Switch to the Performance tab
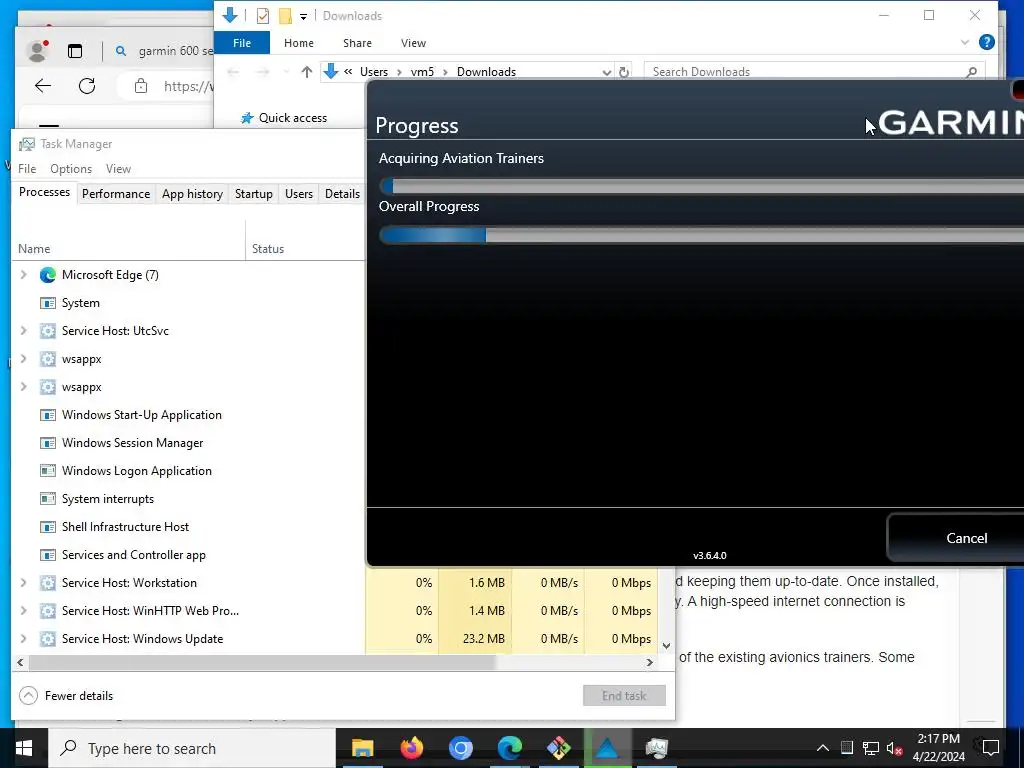The width and height of the screenshot is (1024, 768). [116, 194]
